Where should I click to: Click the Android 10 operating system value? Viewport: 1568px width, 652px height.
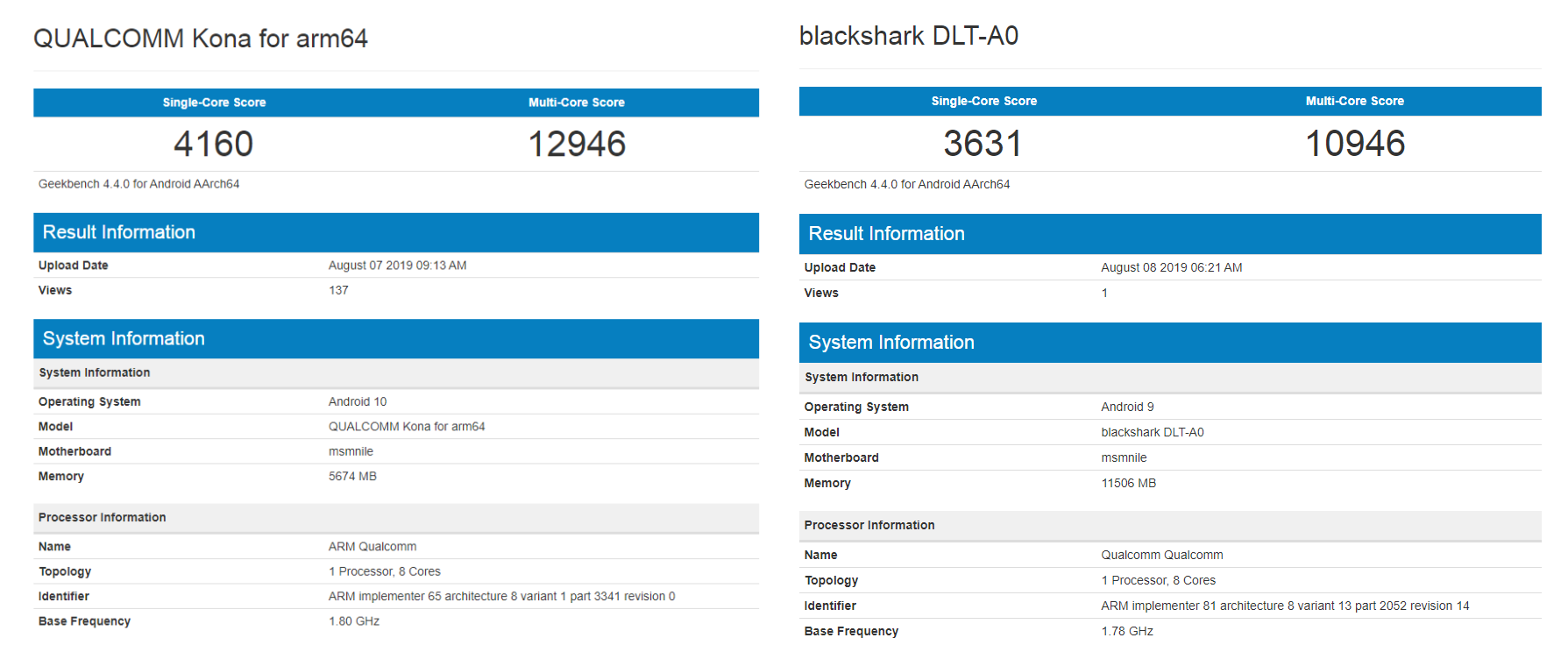tap(358, 401)
